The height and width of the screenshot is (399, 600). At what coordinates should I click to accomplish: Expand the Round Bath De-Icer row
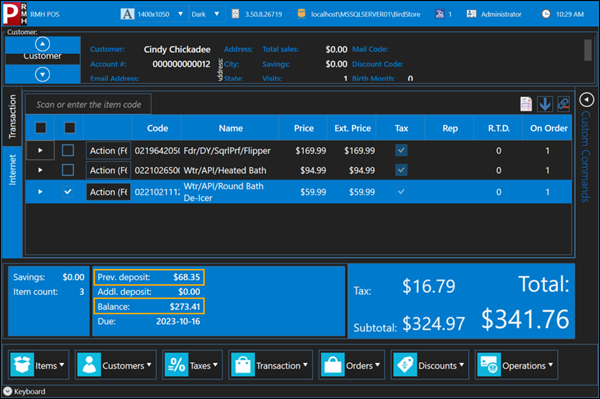point(40,192)
